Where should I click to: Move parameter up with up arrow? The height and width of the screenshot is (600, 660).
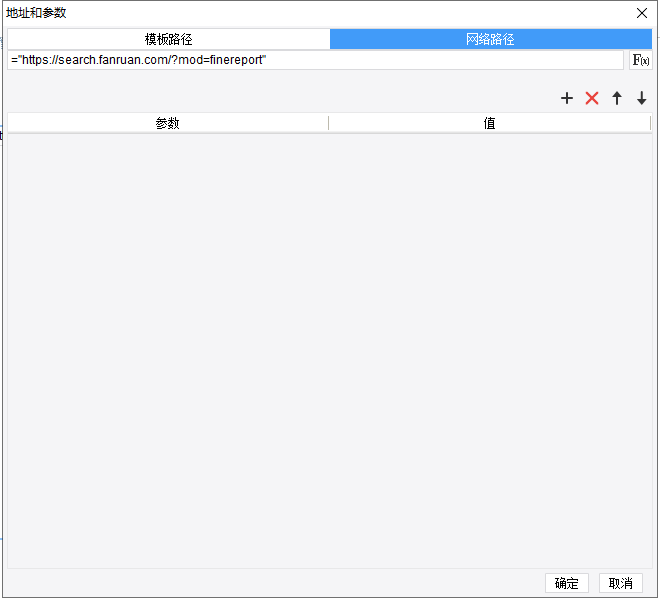coord(617,98)
